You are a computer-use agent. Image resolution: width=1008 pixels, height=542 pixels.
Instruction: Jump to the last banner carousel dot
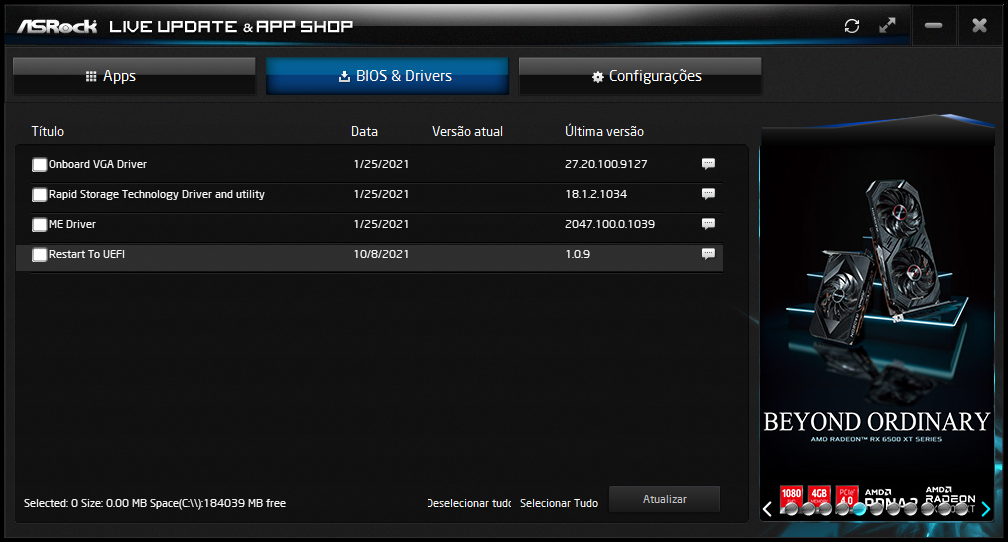coord(961,509)
